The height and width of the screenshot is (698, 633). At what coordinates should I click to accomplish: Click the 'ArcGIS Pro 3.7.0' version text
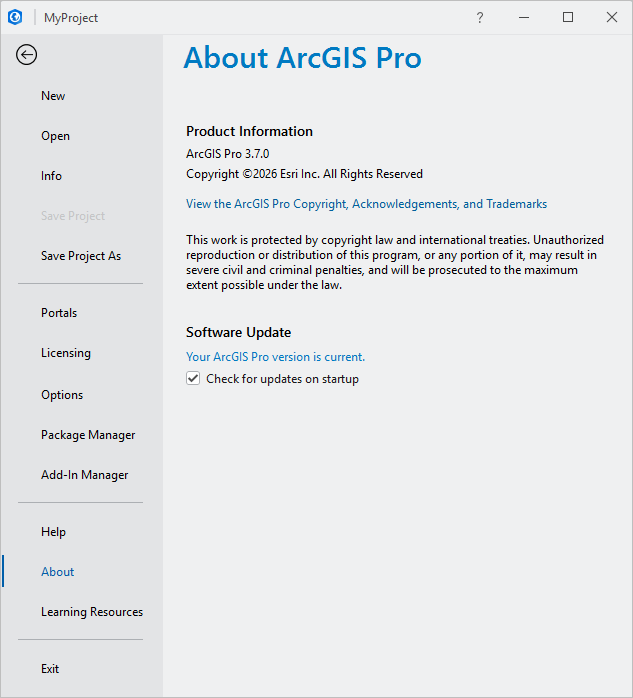227,154
